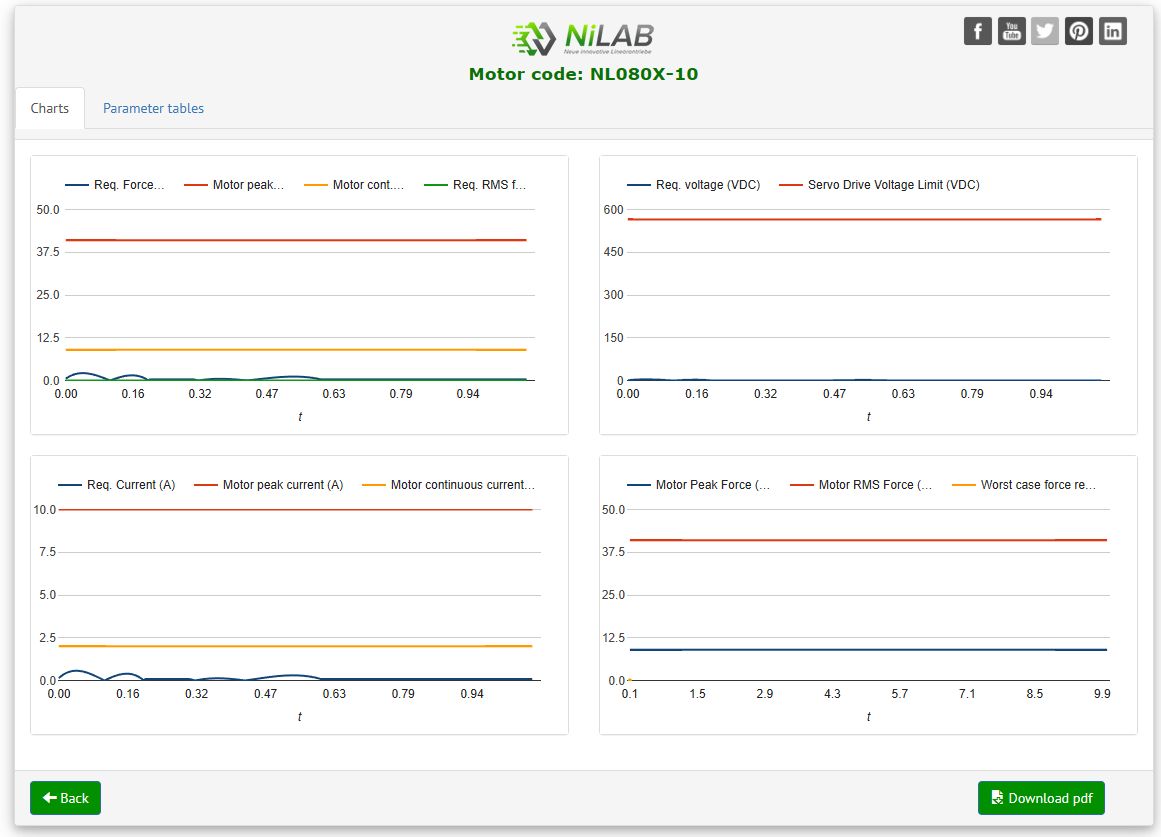Image resolution: width=1161 pixels, height=837 pixels.
Task: Toggle the Req. Force legend entry
Action: coord(115,185)
